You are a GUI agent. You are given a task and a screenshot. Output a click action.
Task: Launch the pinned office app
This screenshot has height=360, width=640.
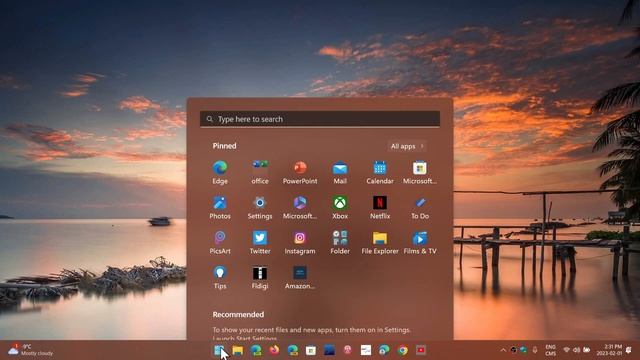tap(260, 172)
